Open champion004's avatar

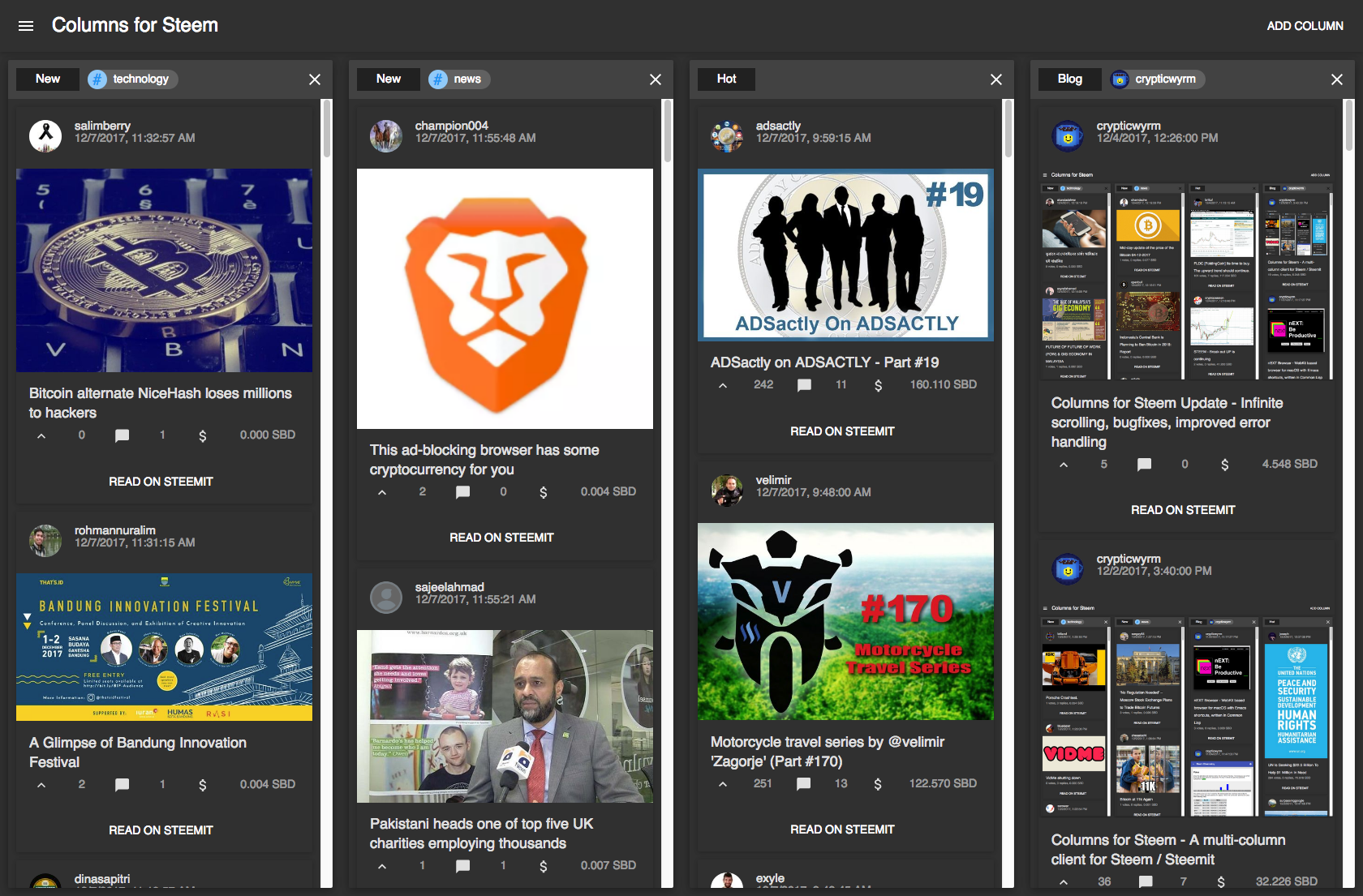coord(386,135)
